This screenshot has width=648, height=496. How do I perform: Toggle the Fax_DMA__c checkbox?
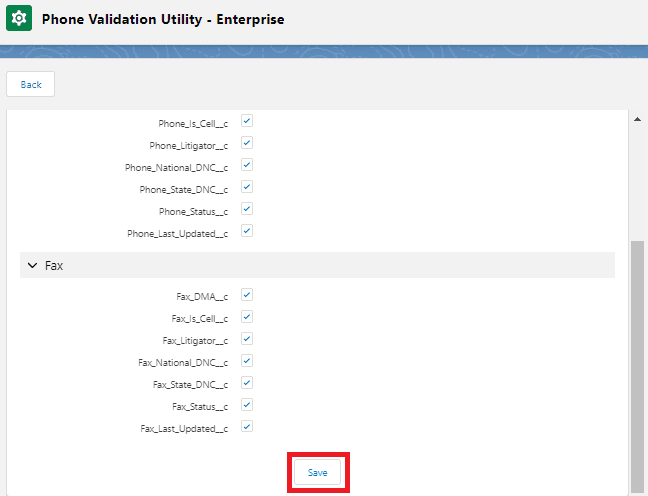pos(247,295)
